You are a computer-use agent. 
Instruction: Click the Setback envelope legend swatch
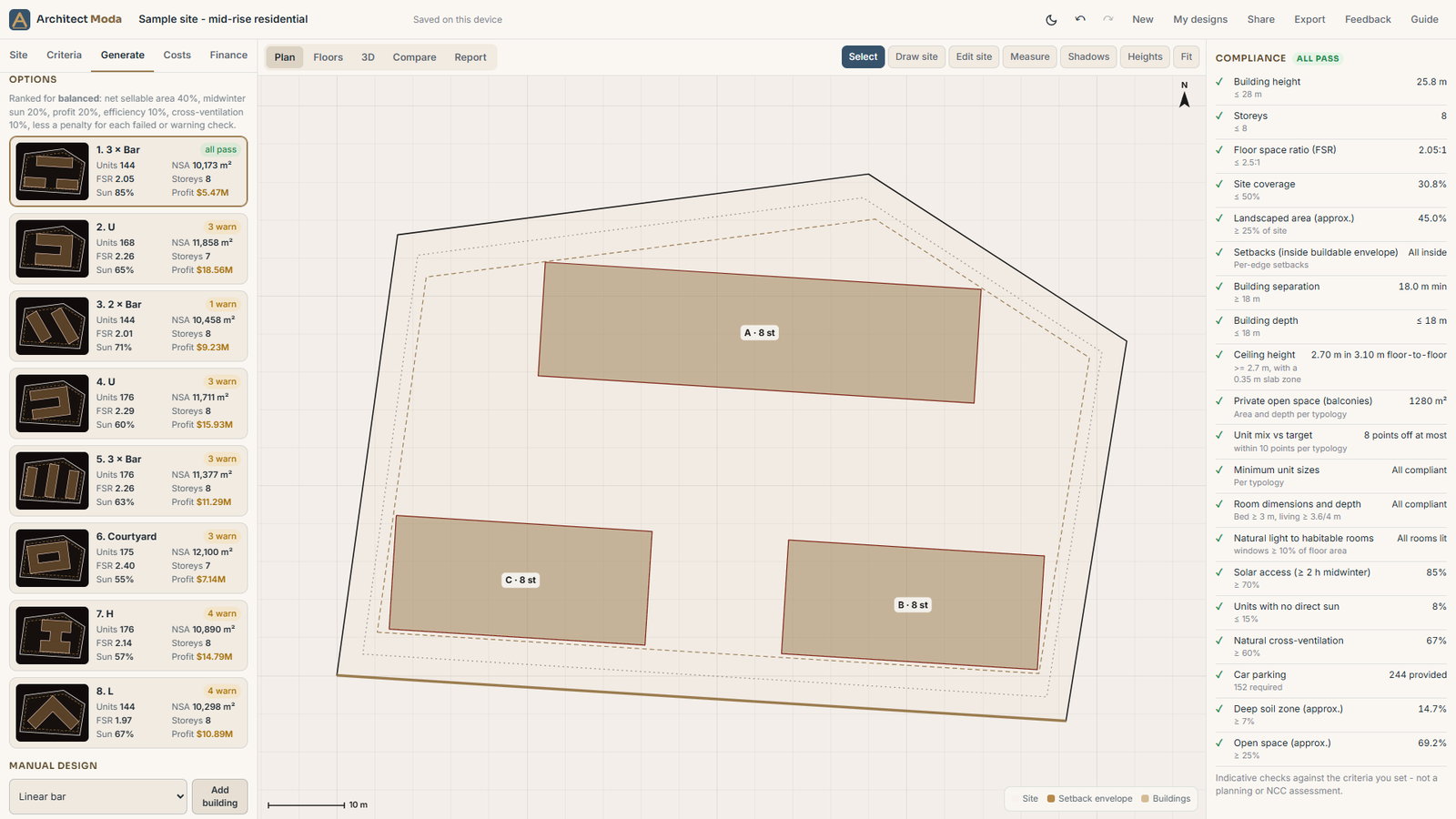click(x=1050, y=799)
